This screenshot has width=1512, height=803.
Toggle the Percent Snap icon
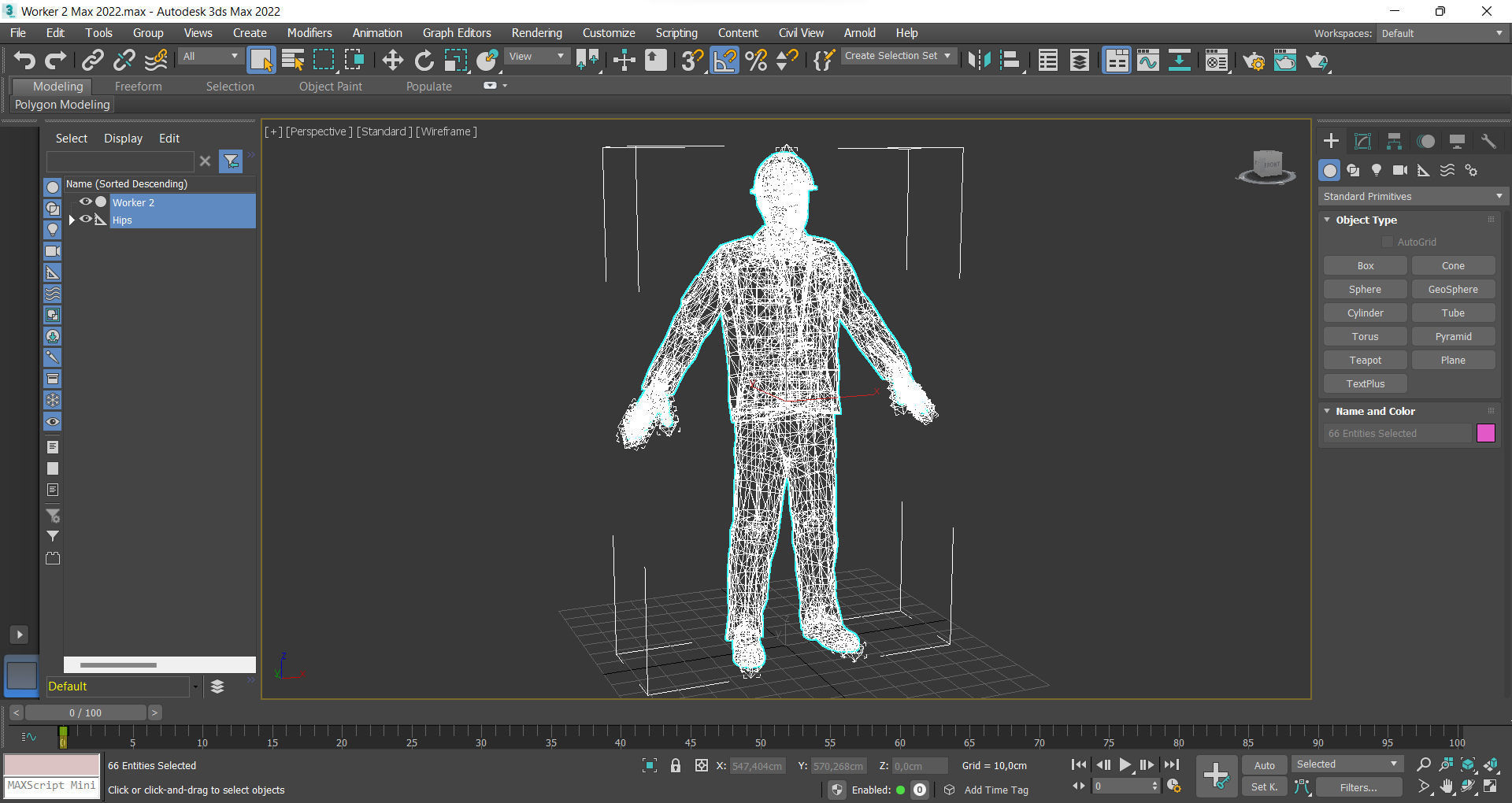tap(756, 60)
